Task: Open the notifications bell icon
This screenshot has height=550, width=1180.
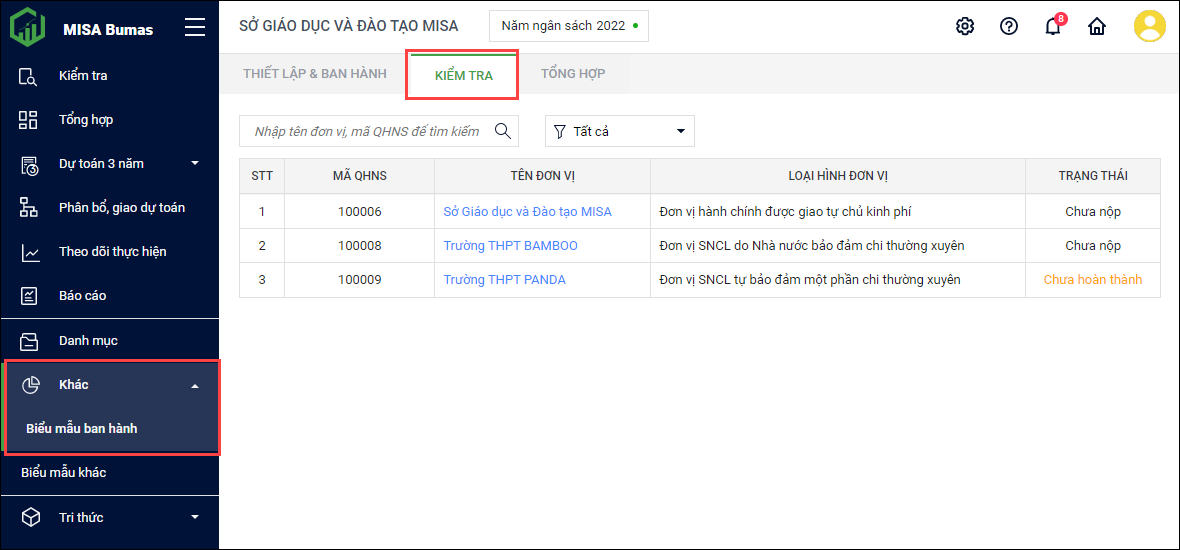Action: pyautogui.click(x=1053, y=27)
